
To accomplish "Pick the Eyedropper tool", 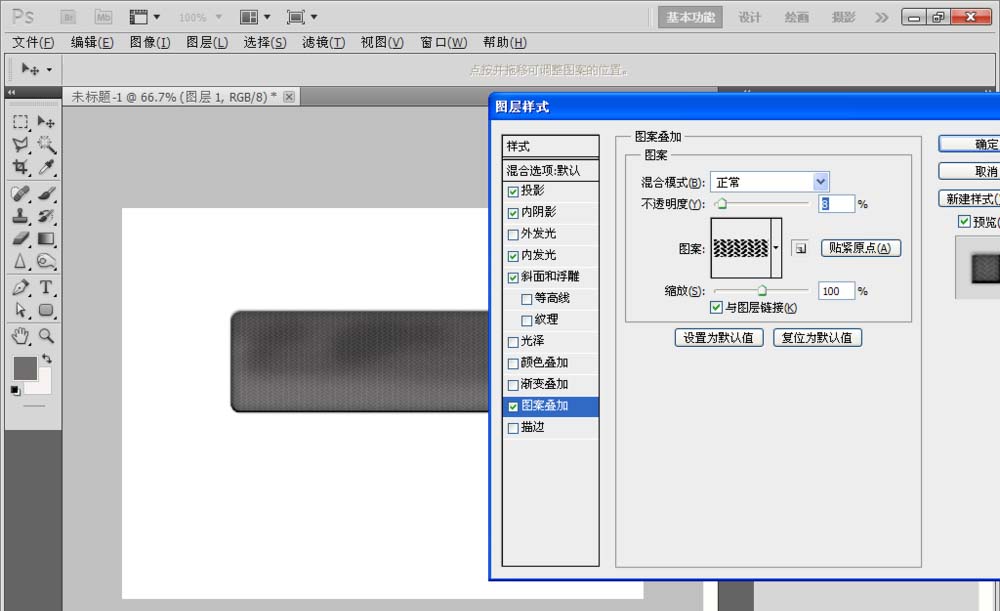I will tap(46, 168).
